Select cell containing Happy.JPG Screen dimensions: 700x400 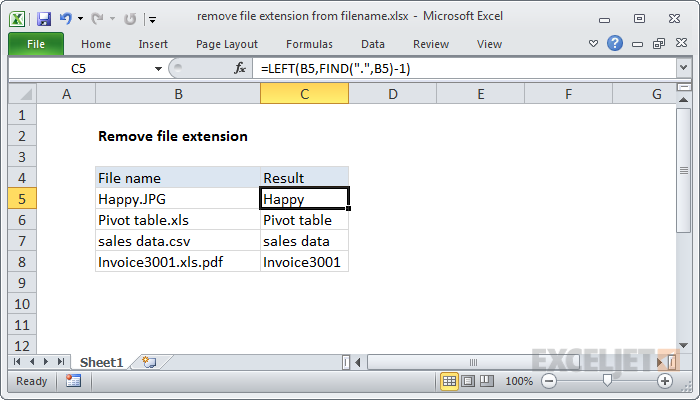(x=178, y=199)
